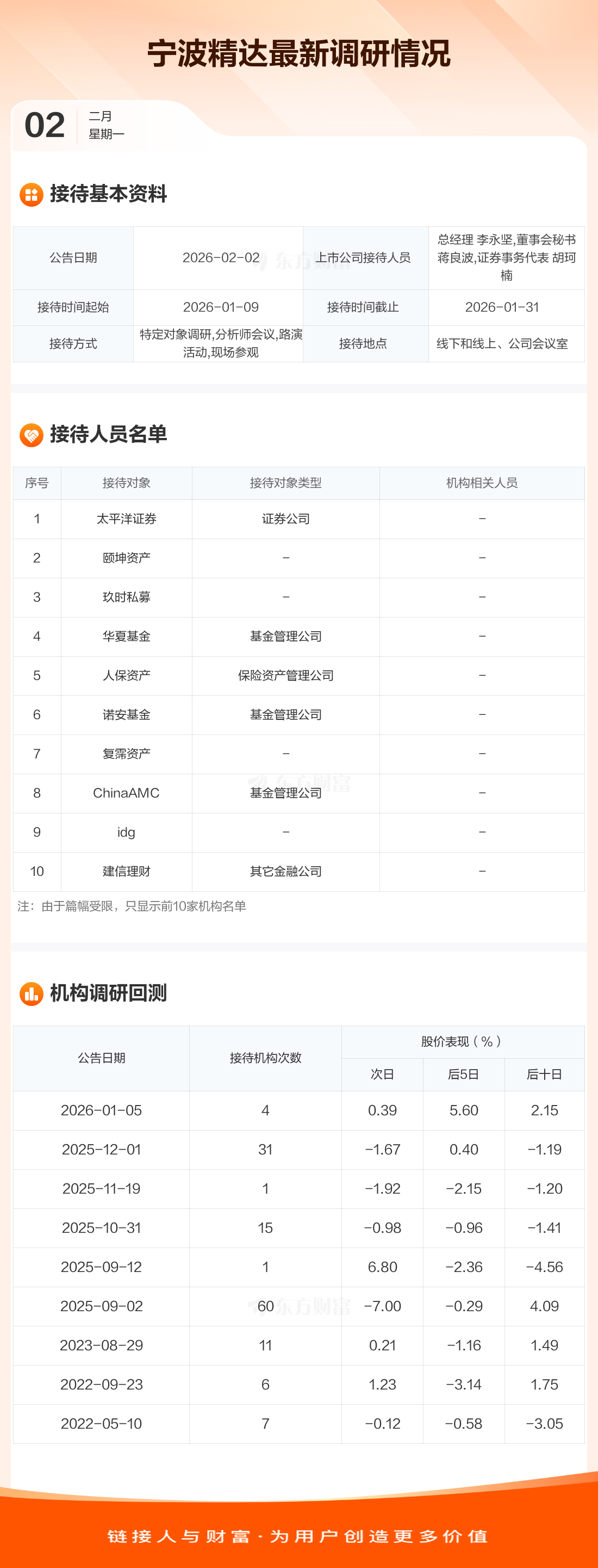Click the 后十日 column header

coord(544,1075)
